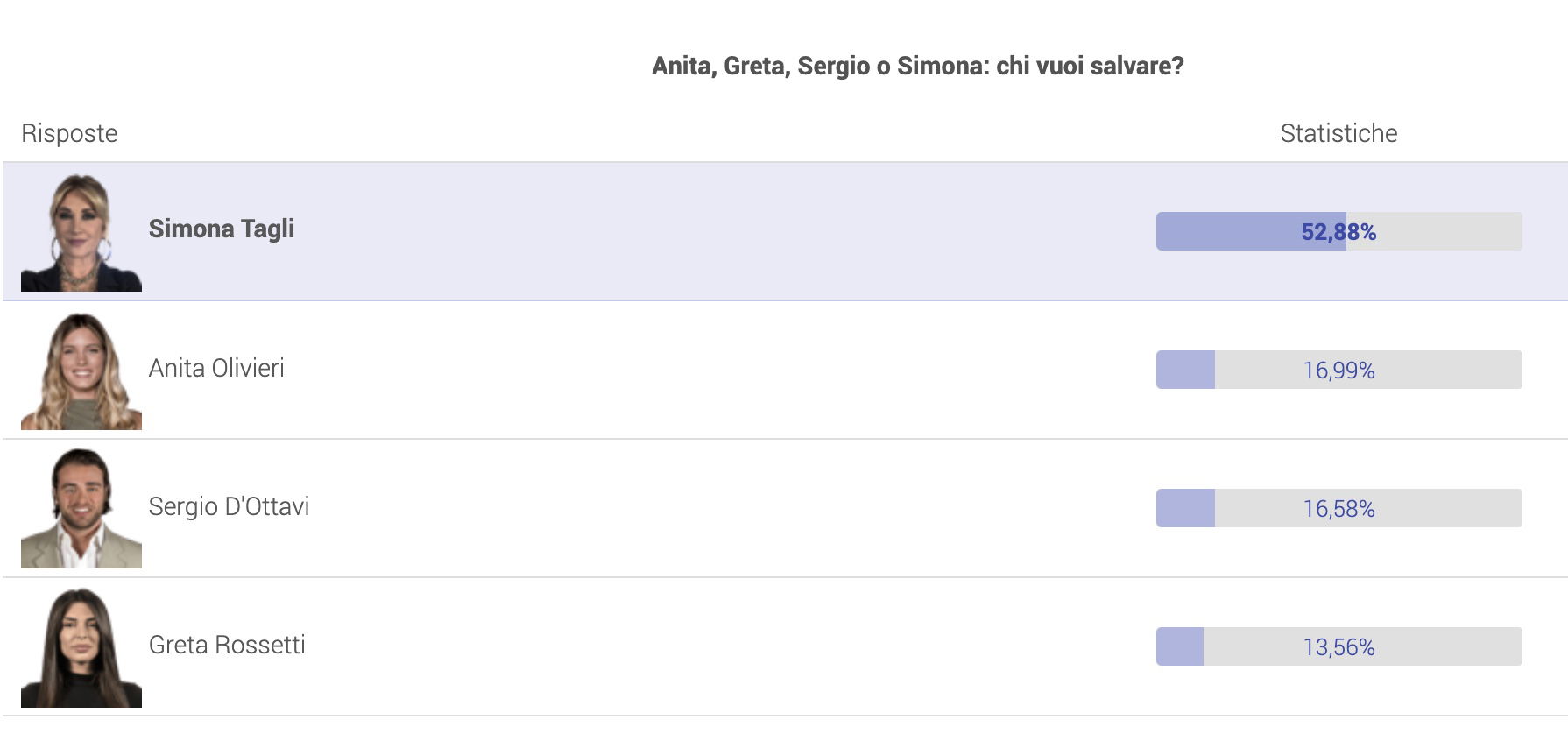Click the 16,99% progress bar
Image resolution: width=1568 pixels, height=734 pixels.
1338,370
